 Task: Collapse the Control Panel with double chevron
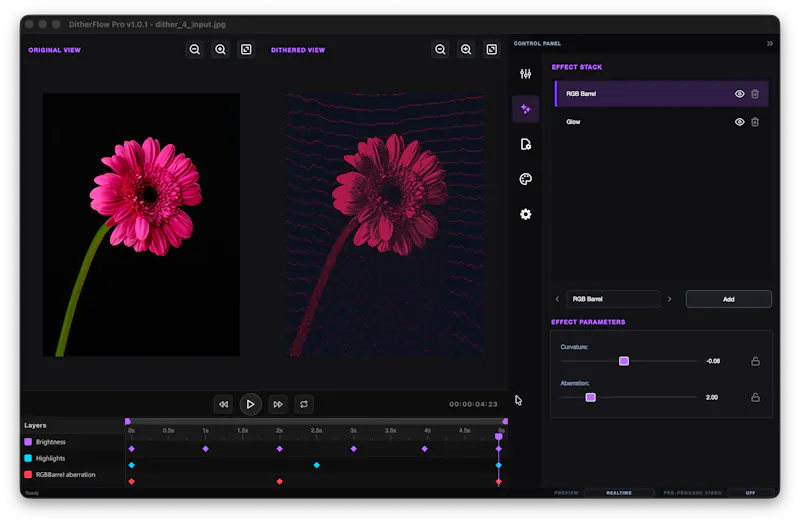(770, 44)
